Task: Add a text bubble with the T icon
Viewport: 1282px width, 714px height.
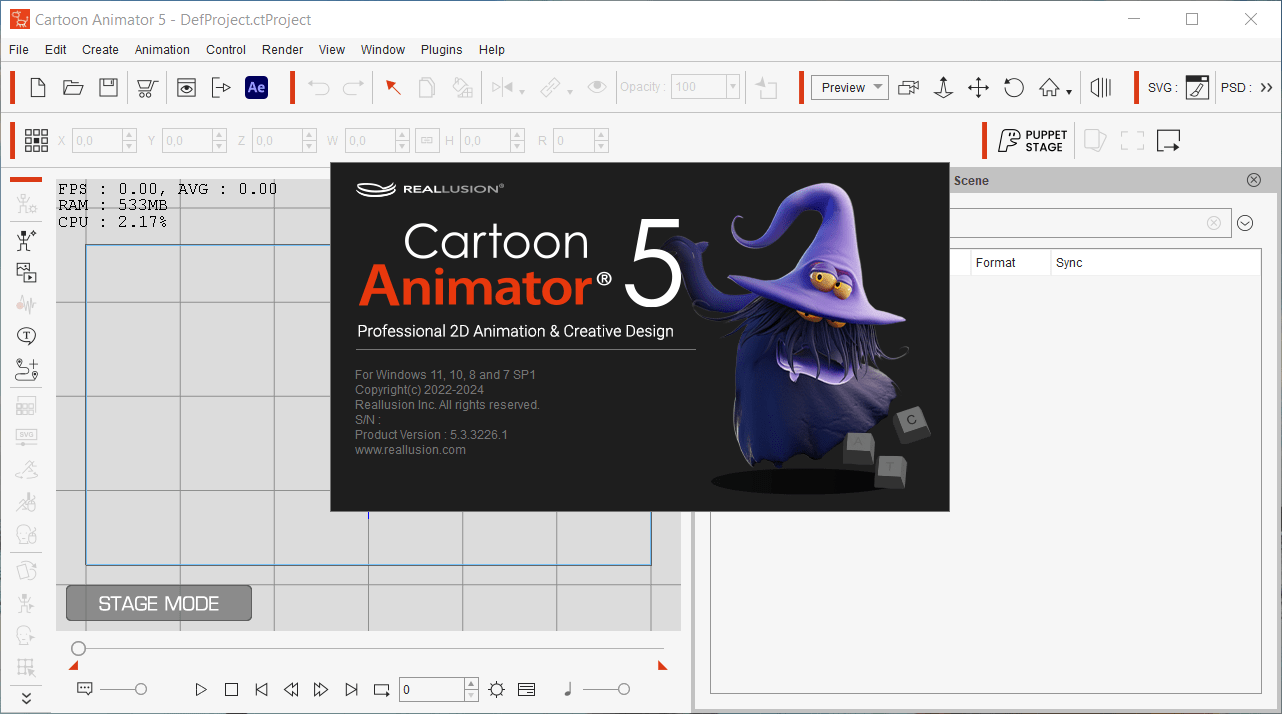Action: [x=26, y=336]
